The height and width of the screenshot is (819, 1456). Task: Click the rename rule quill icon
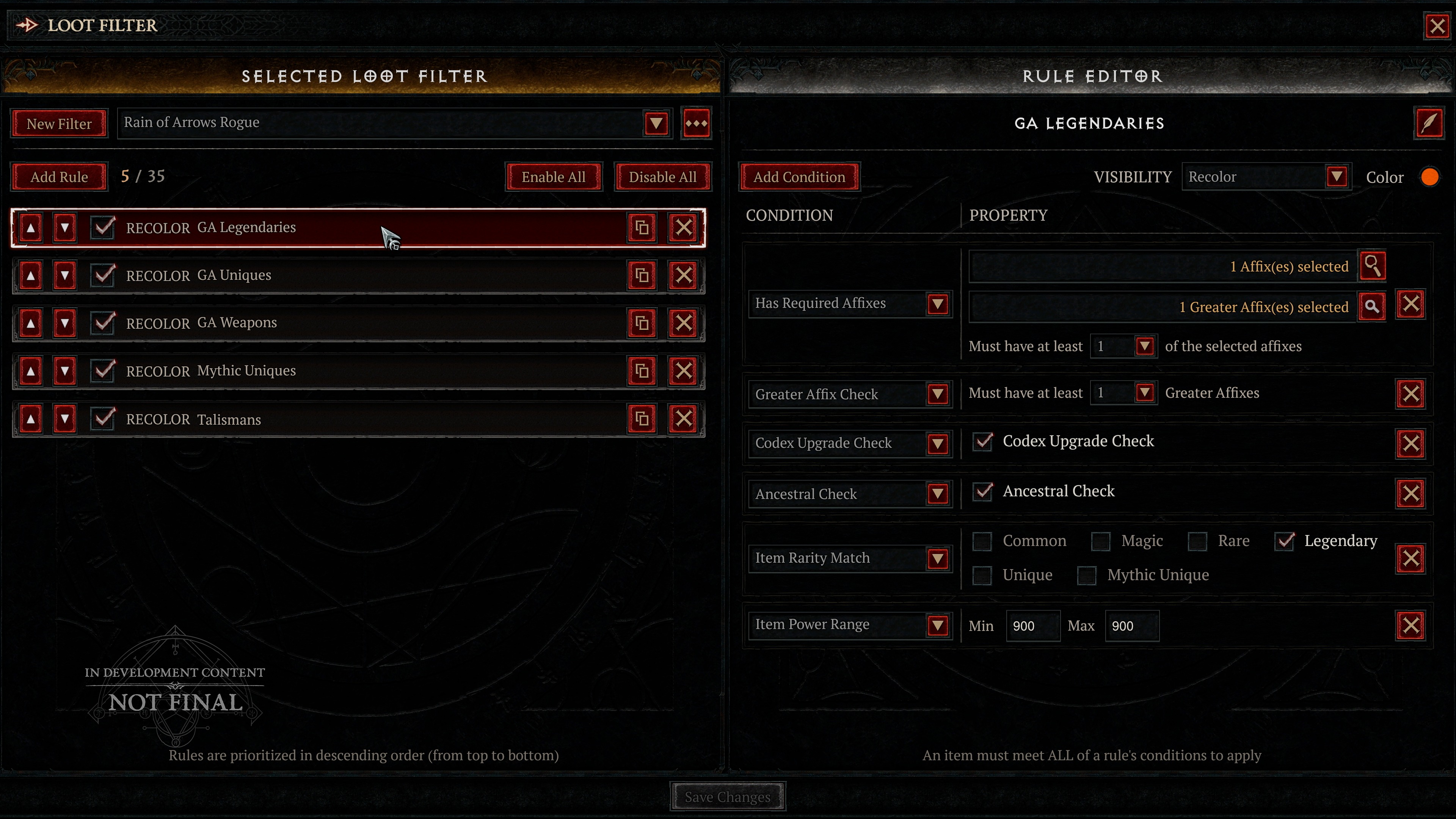click(x=1429, y=122)
